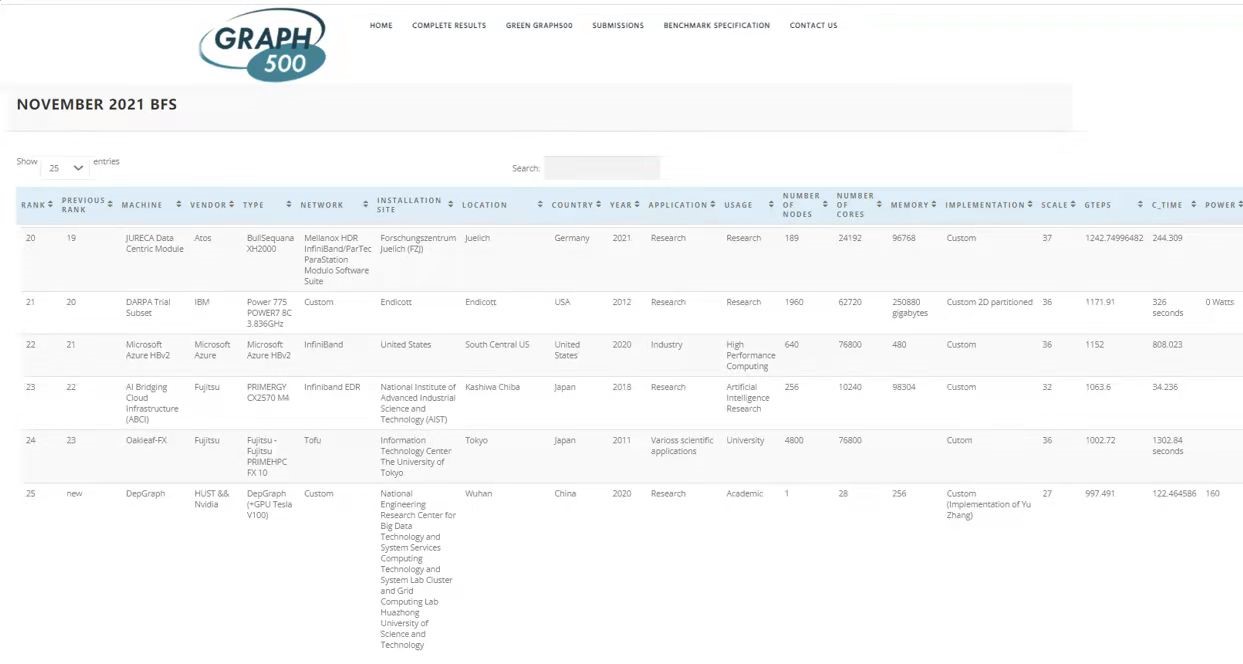Open the Show entries dropdown

click(66, 168)
